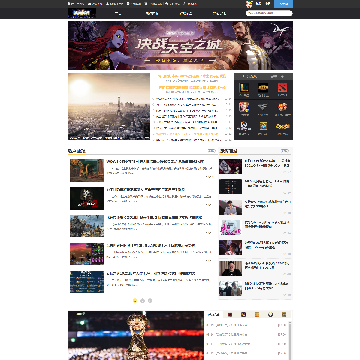The height and width of the screenshot is (360, 360).
Task: Open the League of Legends game icon
Action: 244,88
